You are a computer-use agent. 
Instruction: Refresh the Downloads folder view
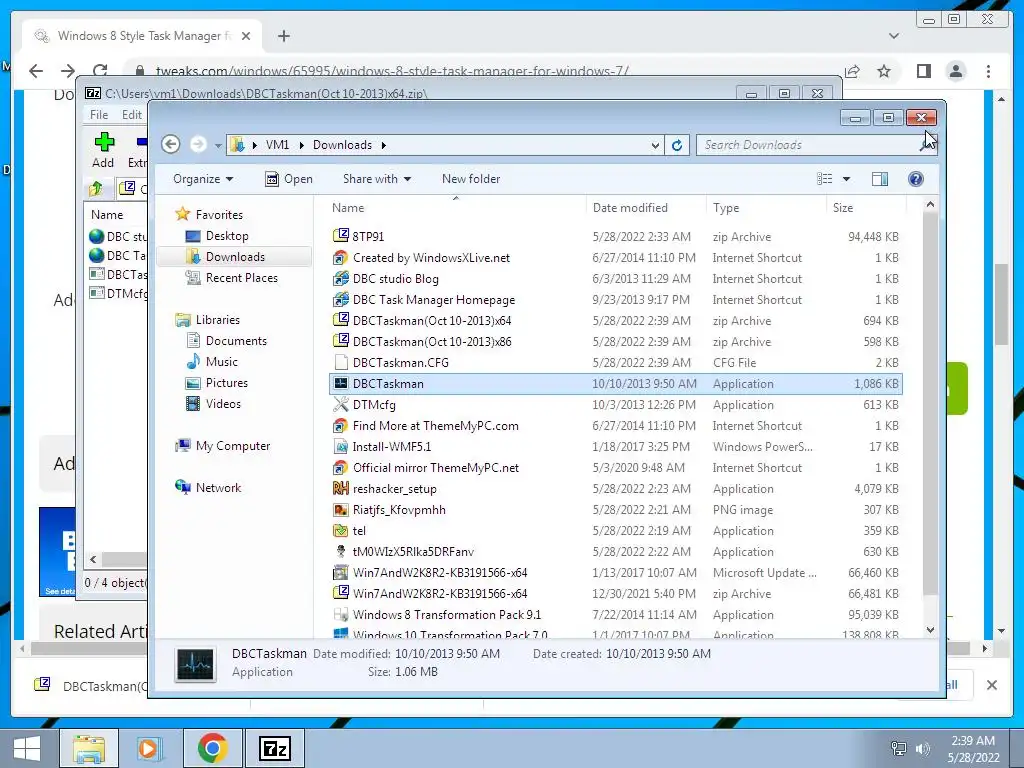pos(677,145)
